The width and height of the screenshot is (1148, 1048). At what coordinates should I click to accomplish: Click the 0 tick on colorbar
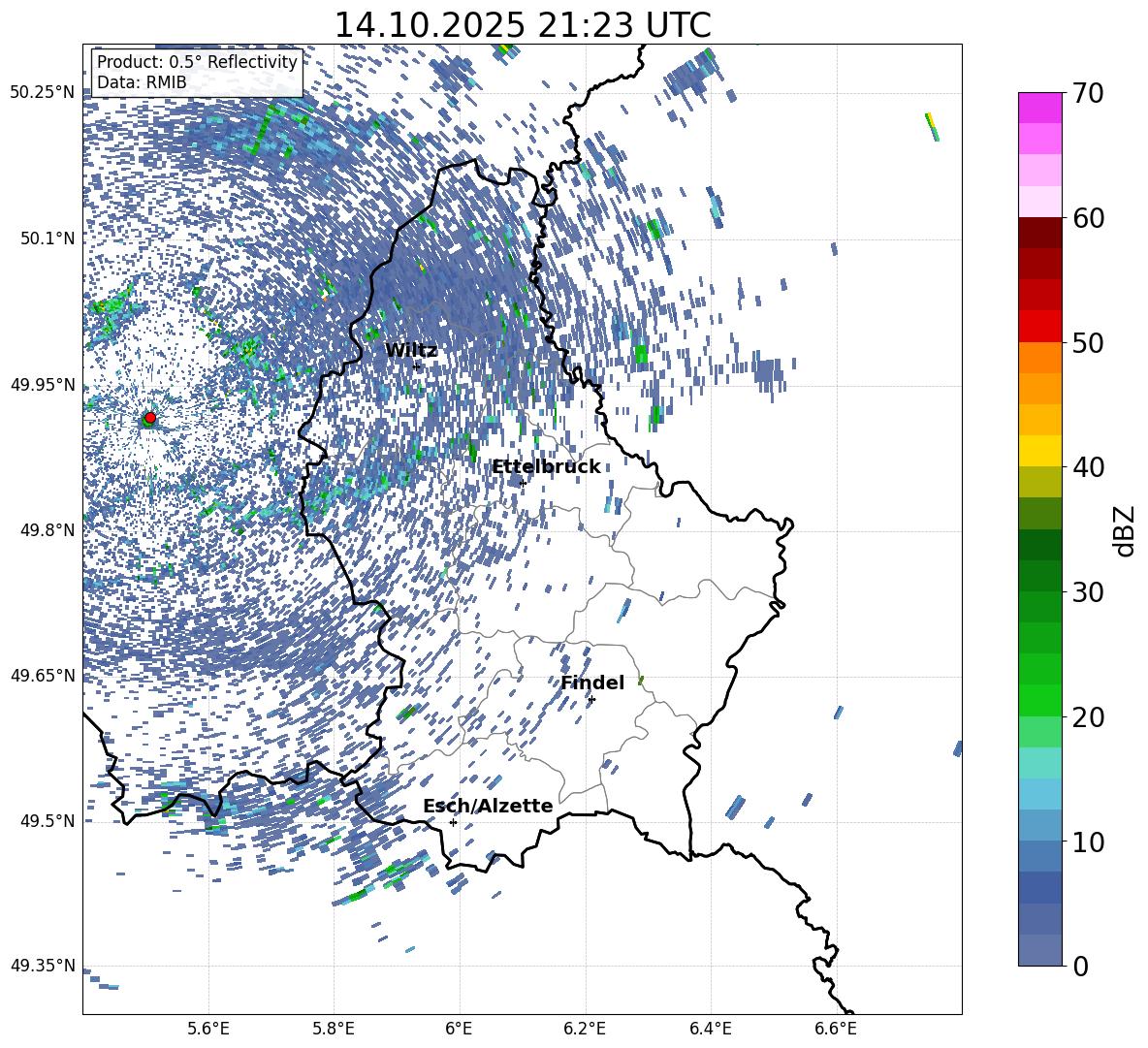click(x=1081, y=967)
